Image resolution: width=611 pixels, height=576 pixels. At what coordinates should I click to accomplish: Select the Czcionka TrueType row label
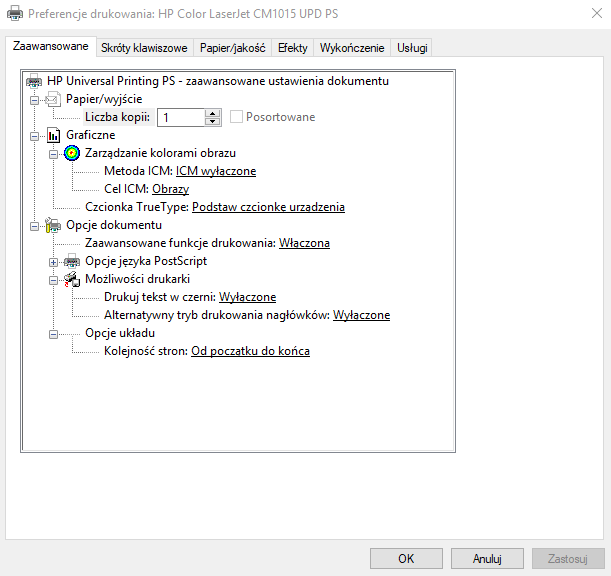tap(137, 207)
